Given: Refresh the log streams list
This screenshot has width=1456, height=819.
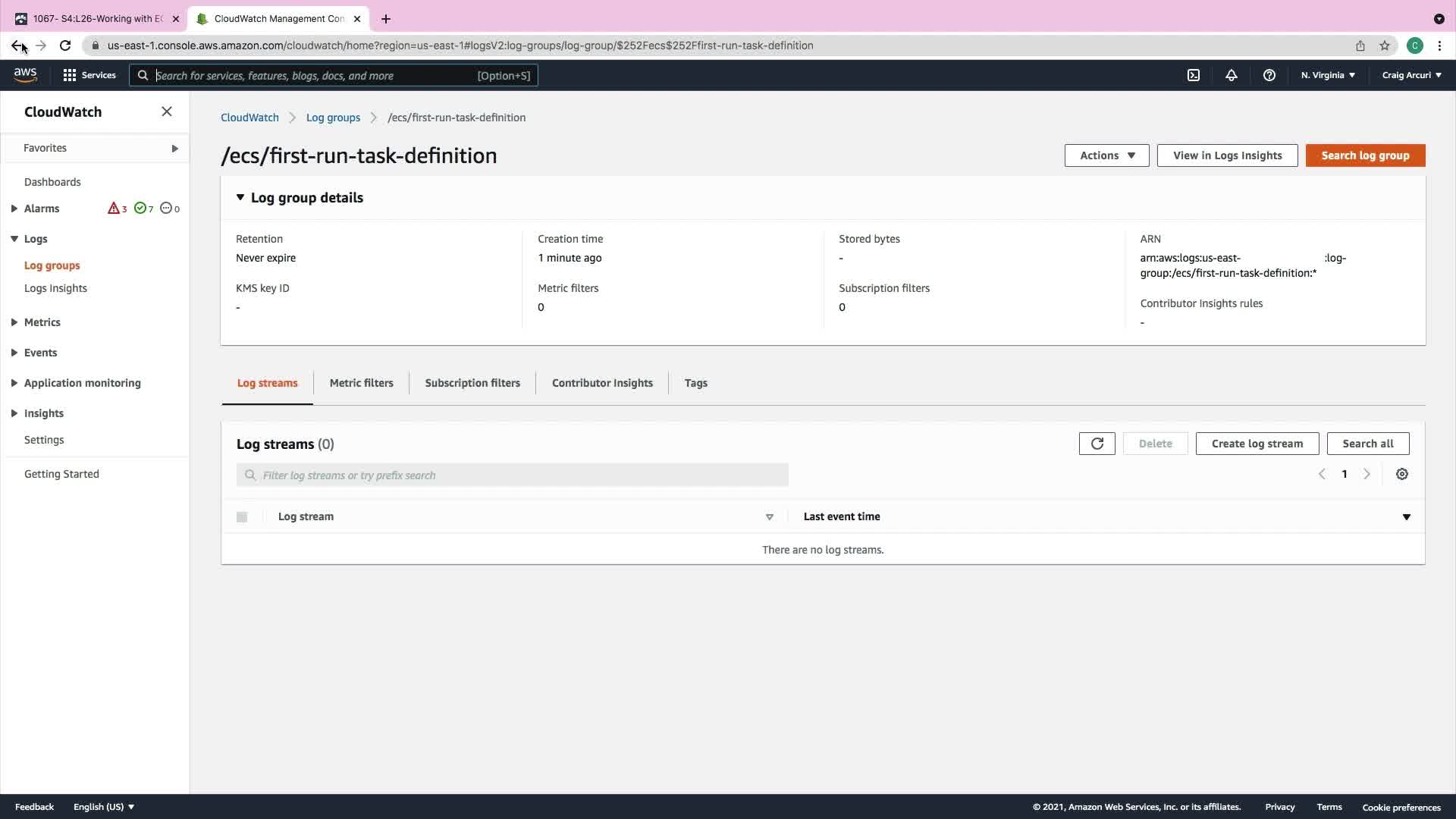Looking at the screenshot, I should click(1097, 444).
